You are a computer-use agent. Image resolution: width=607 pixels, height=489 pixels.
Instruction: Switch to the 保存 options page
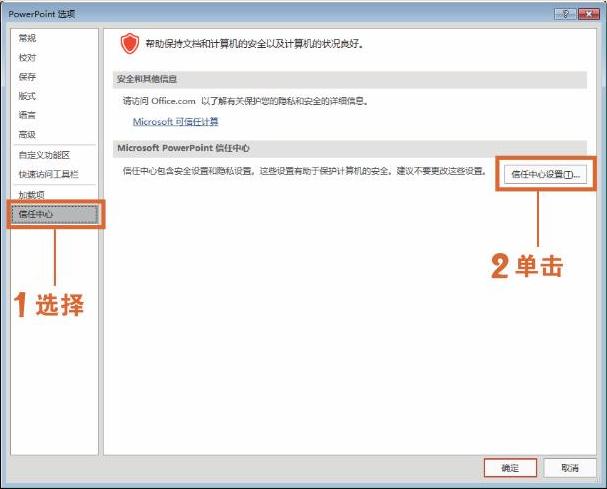tap(27, 77)
